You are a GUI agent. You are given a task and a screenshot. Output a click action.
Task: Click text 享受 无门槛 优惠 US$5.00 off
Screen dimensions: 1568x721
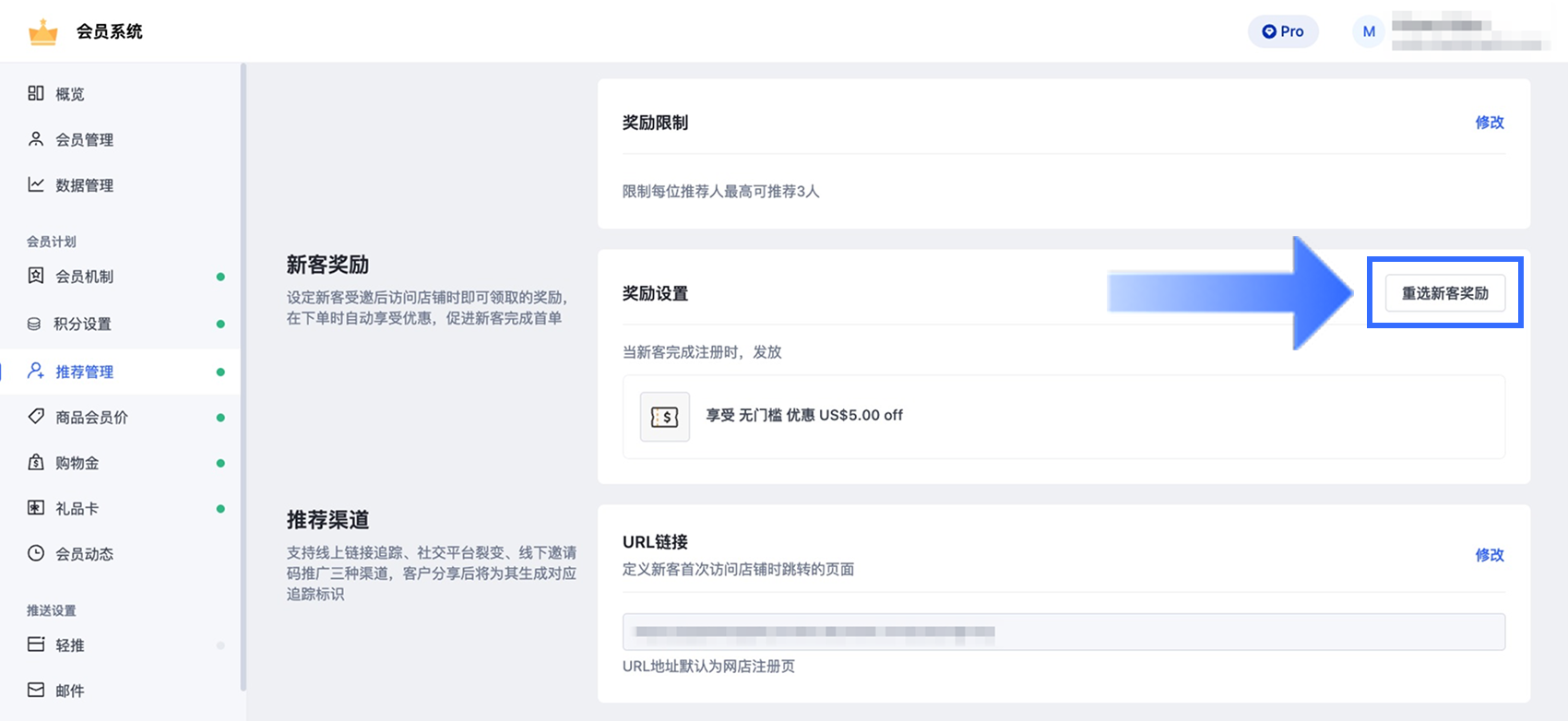pos(804,415)
